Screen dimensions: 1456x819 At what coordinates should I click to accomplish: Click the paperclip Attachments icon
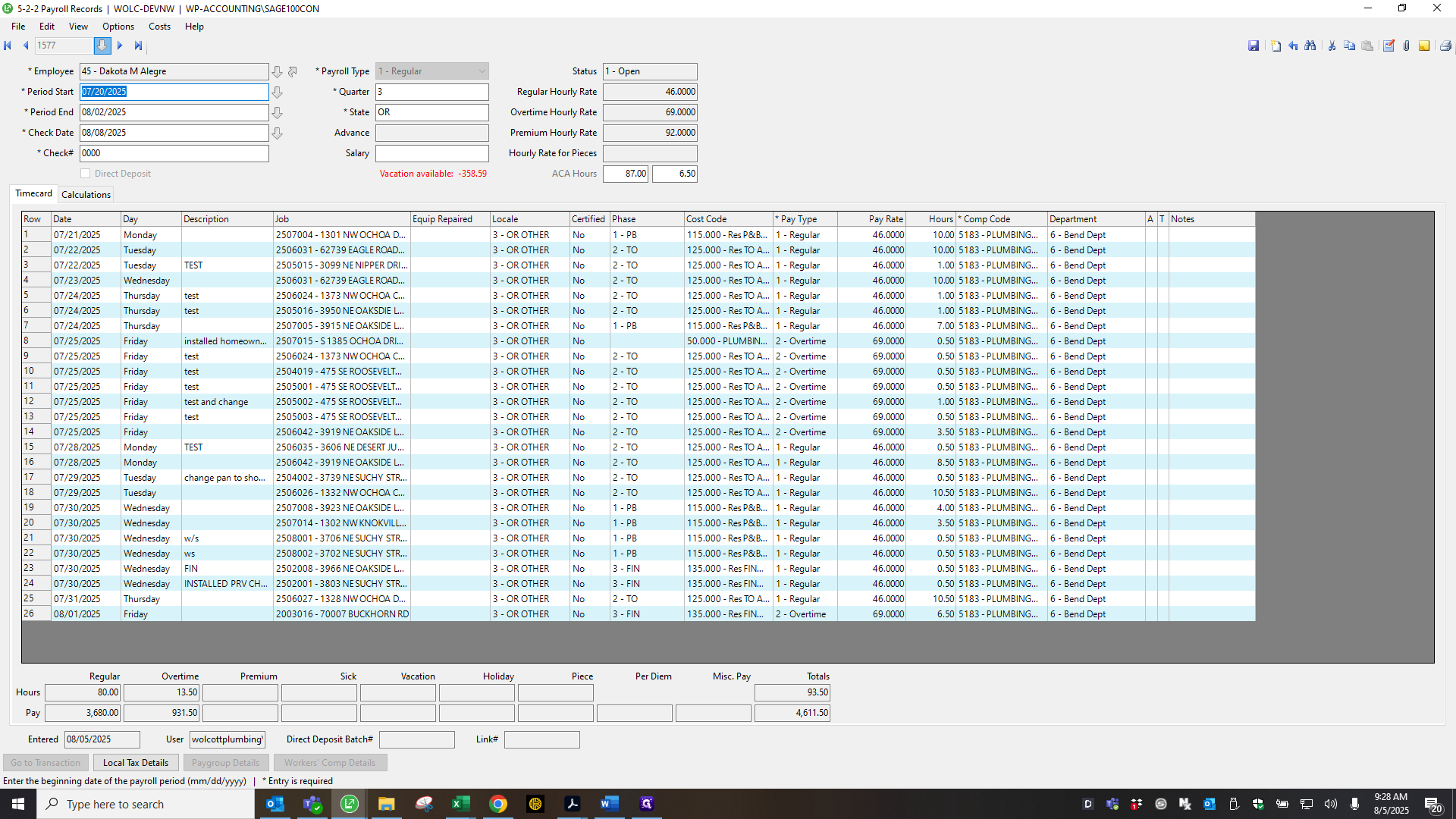click(1406, 46)
